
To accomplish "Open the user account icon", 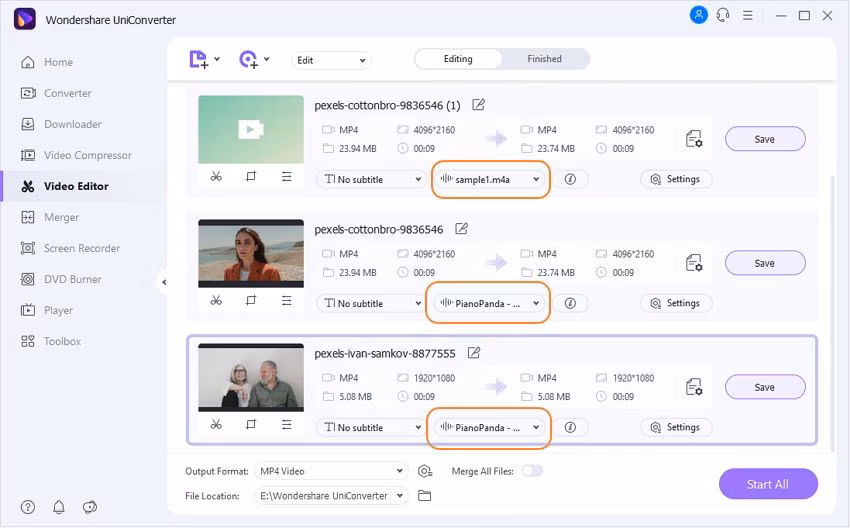I will tap(698, 15).
